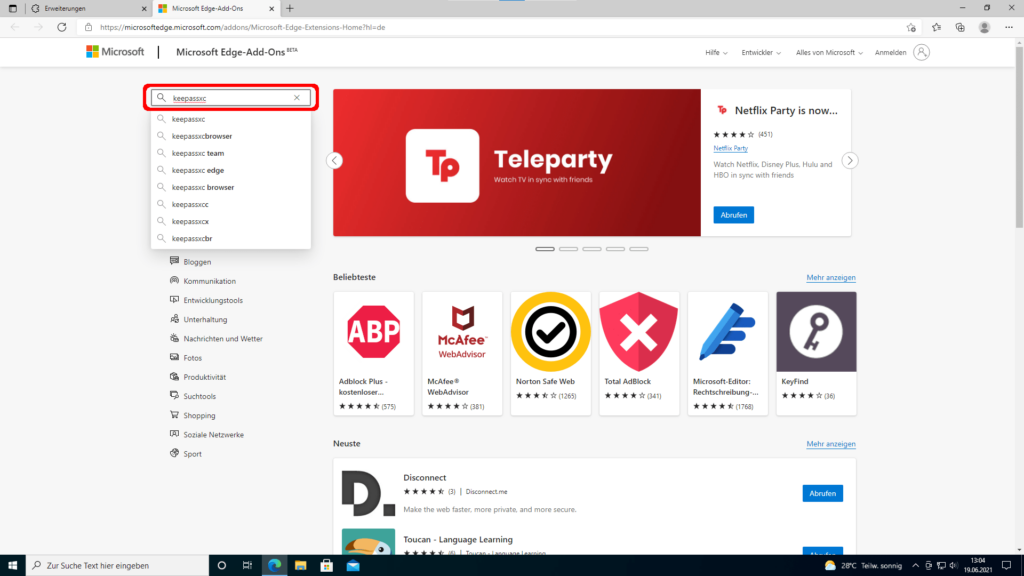Jump to the third carousel indicator

pos(592,249)
